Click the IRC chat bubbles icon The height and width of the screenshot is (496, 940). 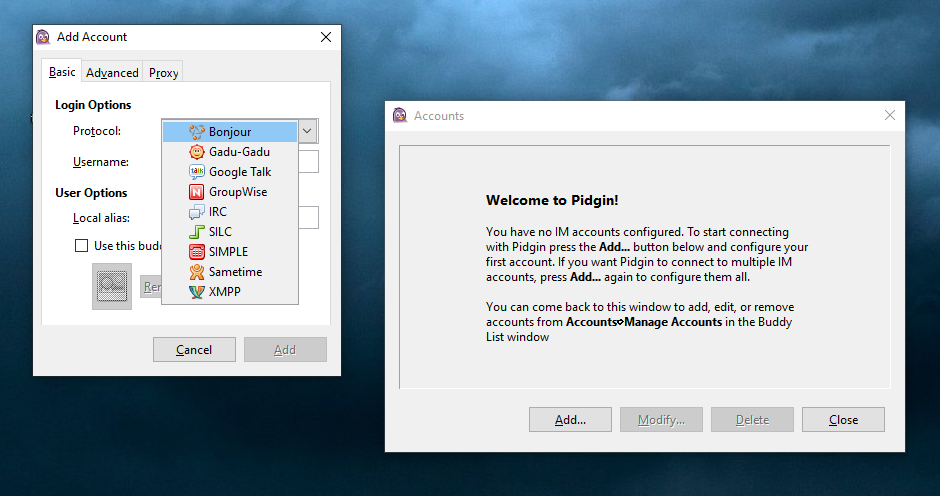click(x=197, y=212)
